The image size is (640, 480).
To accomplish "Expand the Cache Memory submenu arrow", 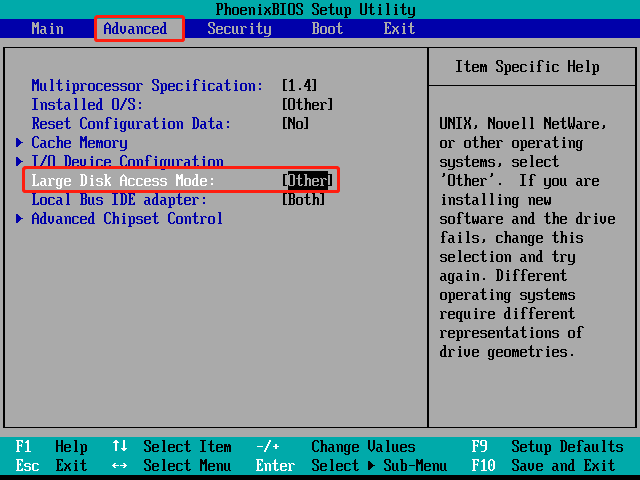I will pyautogui.click(x=19, y=142).
